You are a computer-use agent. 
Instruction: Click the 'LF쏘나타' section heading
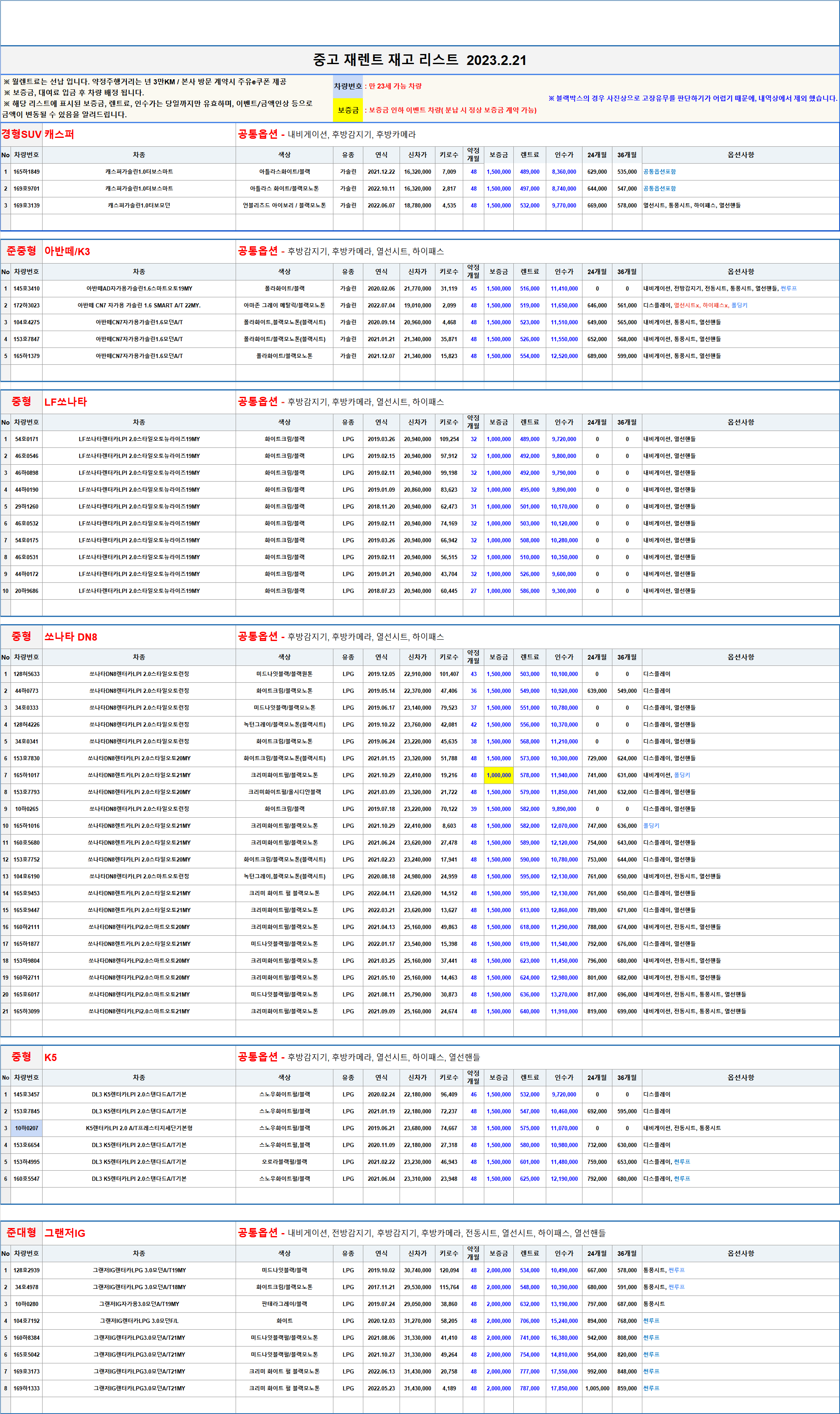click(66, 401)
